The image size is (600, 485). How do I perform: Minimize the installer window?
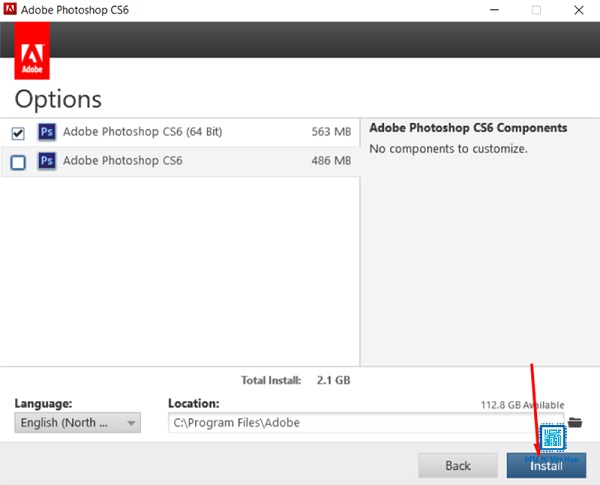[494, 10]
